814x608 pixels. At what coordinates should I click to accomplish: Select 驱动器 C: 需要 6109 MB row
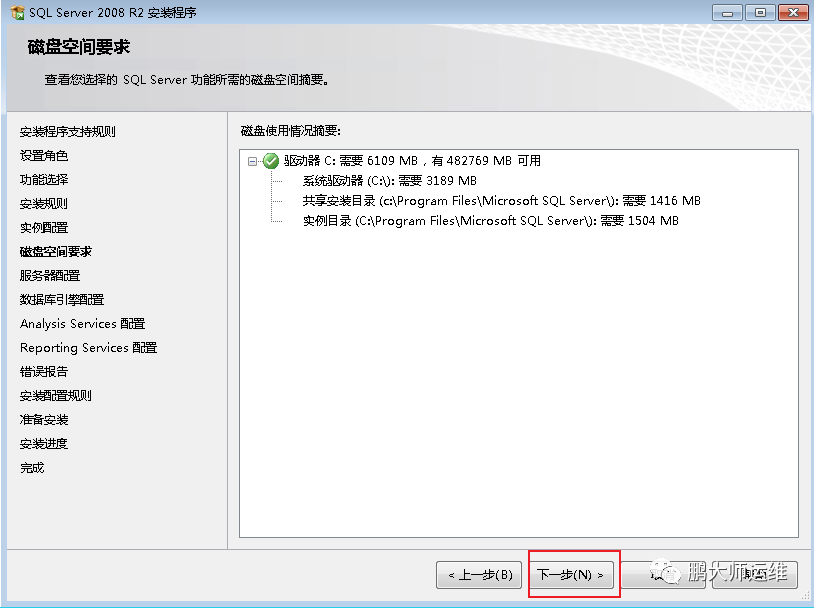click(412, 161)
